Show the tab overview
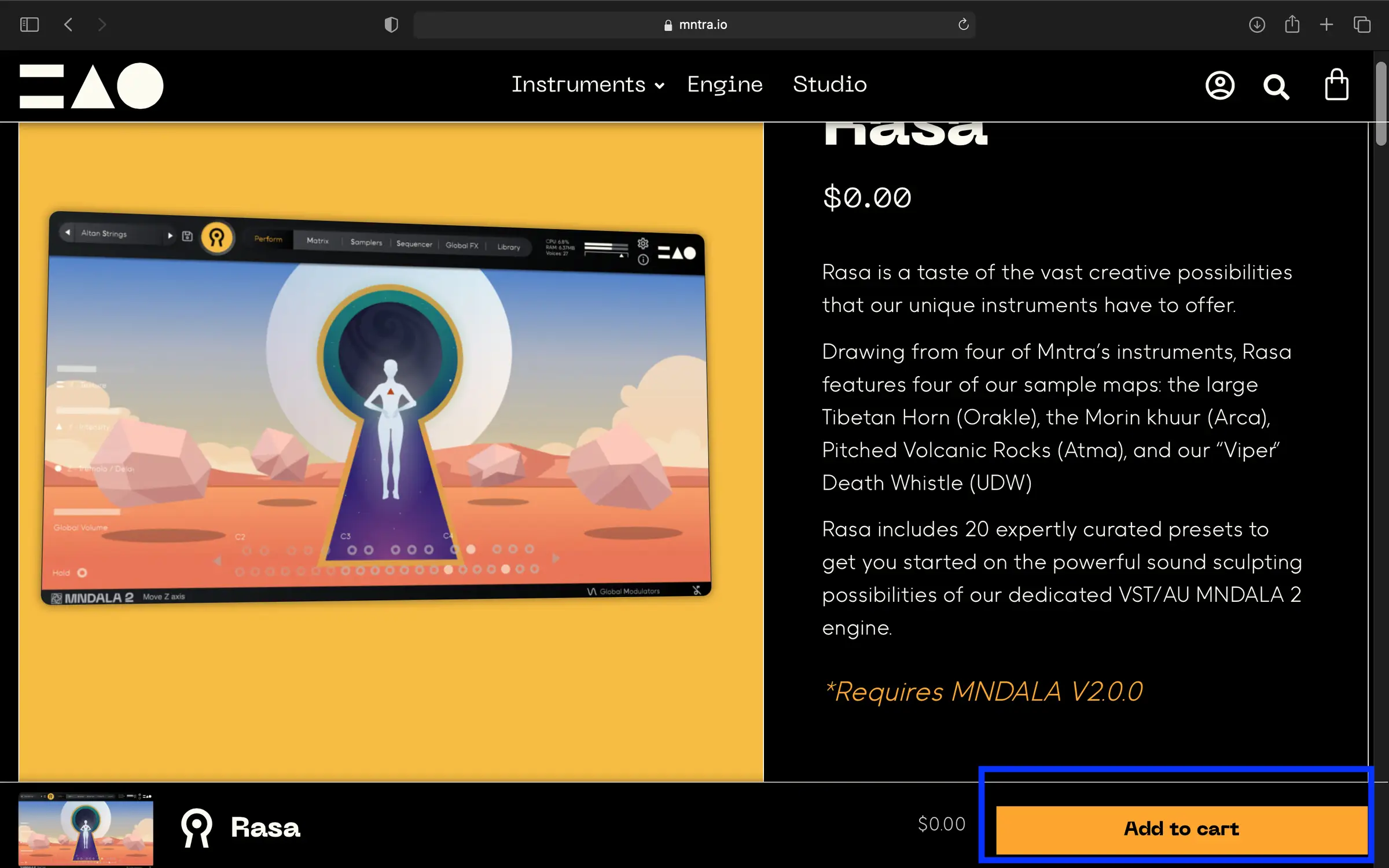This screenshot has height=868, width=1389. 1362,24
